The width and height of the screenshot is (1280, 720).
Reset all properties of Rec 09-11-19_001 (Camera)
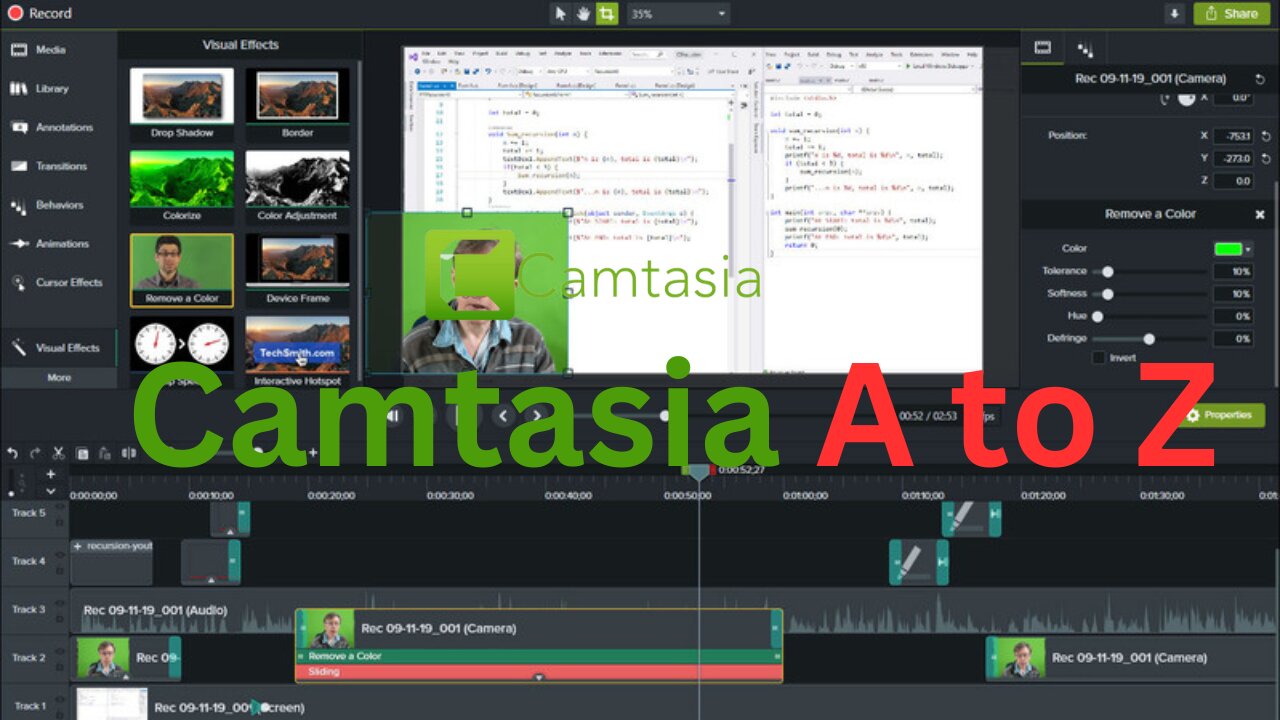[x=1260, y=78]
